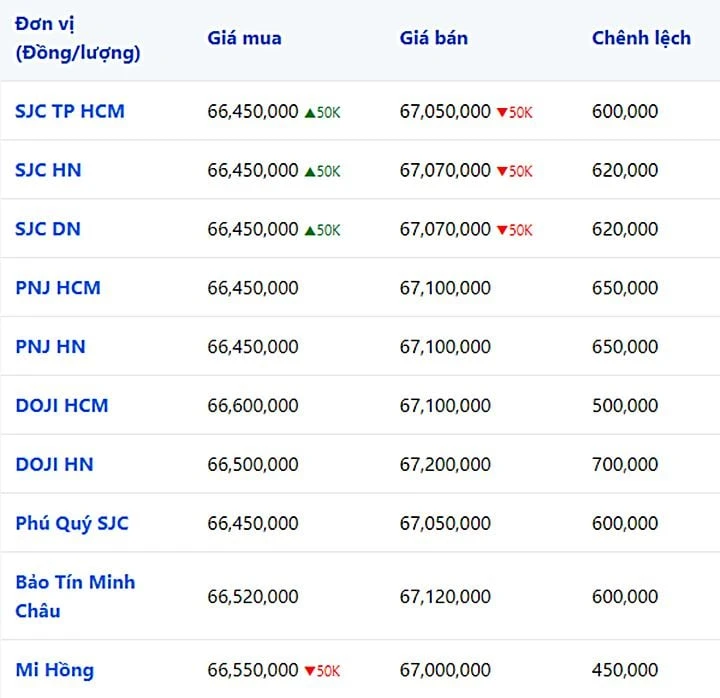
Task: Select Phú Quý SJC spread 600,000
Action: pos(625,523)
